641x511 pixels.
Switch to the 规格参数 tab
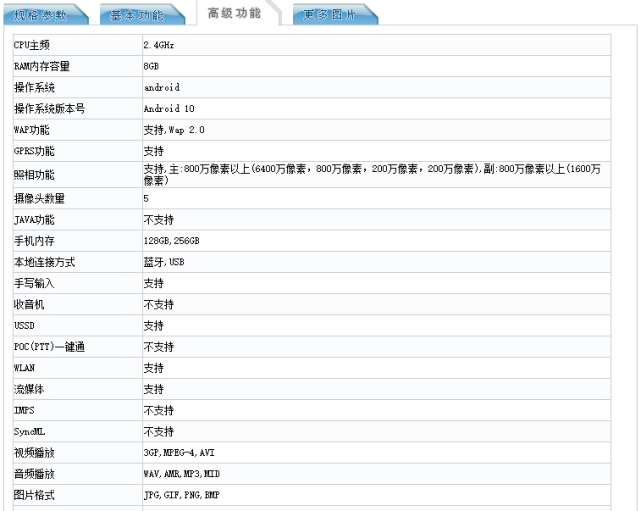[45, 15]
